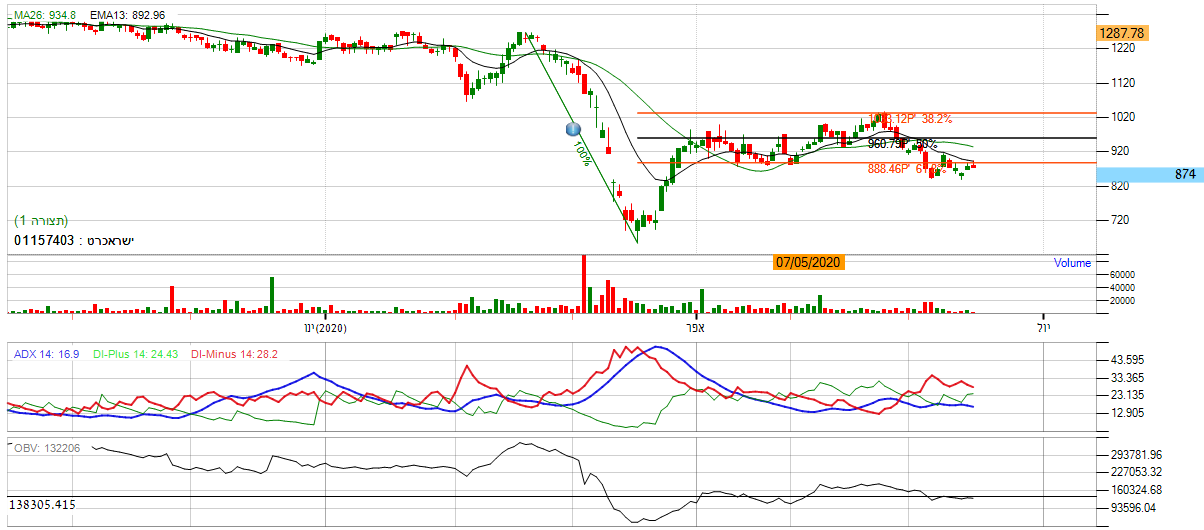This screenshot has width=1204, height=530.
Task: Click the ישראכרט stock name label
Action: click(x=74, y=240)
